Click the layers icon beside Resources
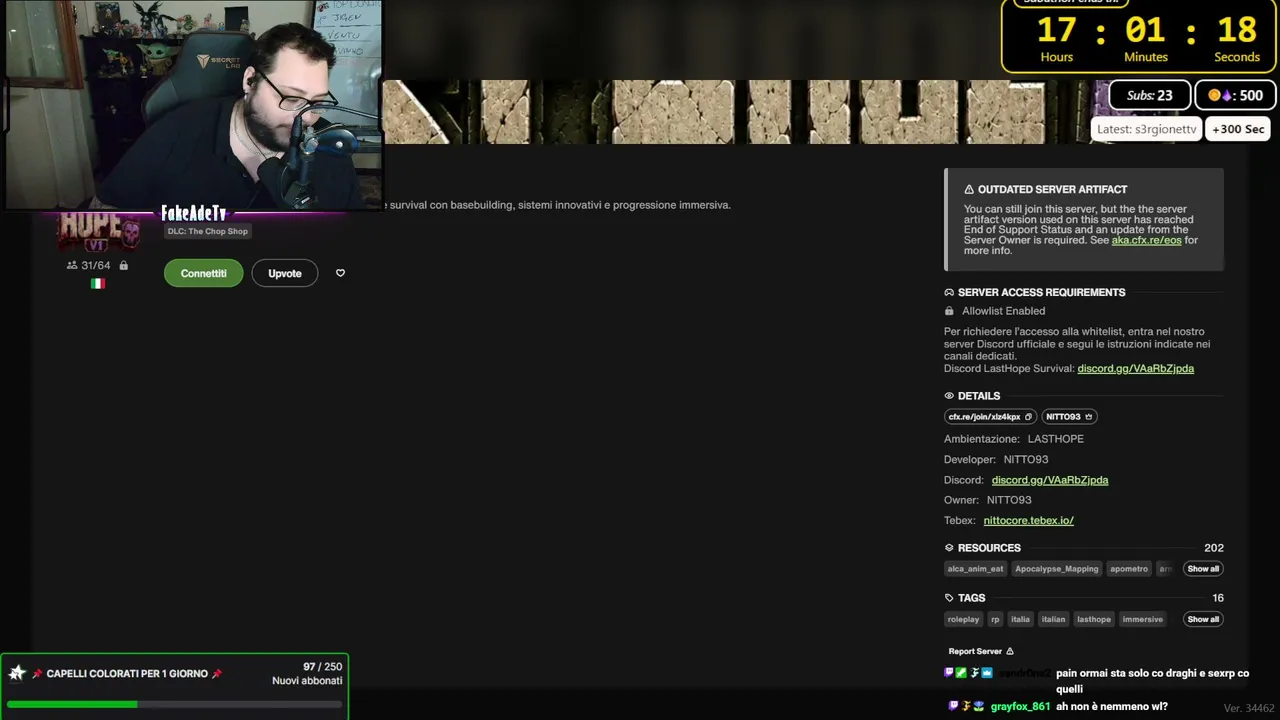1280x720 pixels. [x=949, y=548]
